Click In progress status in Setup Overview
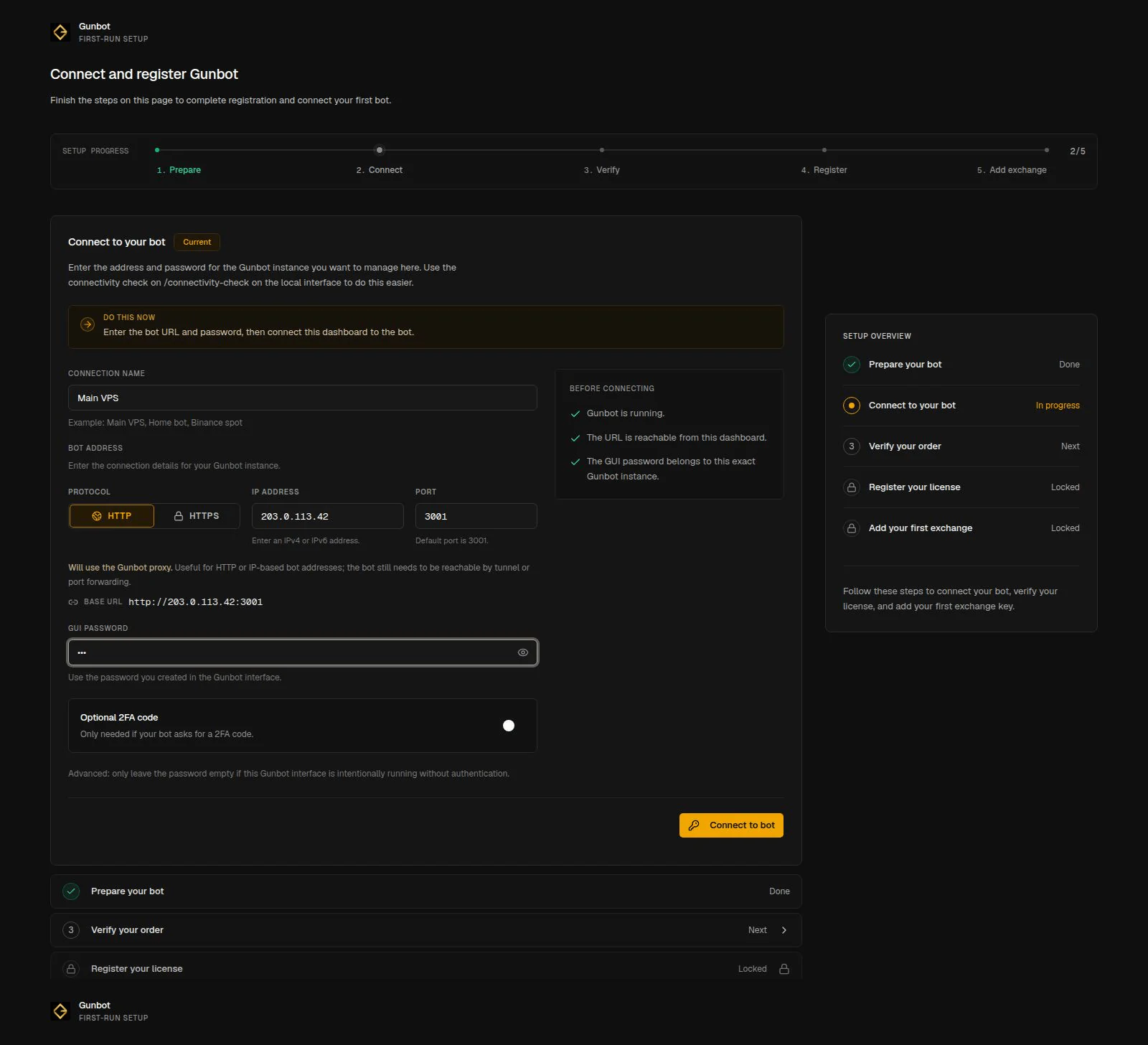Screen dimensions: 1148x1045 1058,406
